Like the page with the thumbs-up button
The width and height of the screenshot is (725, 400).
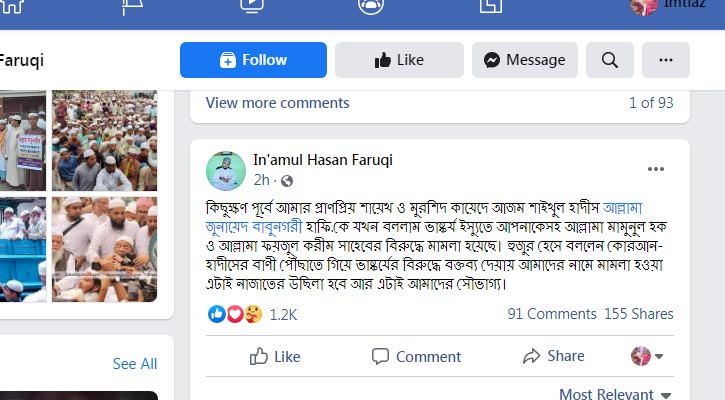coord(398,60)
